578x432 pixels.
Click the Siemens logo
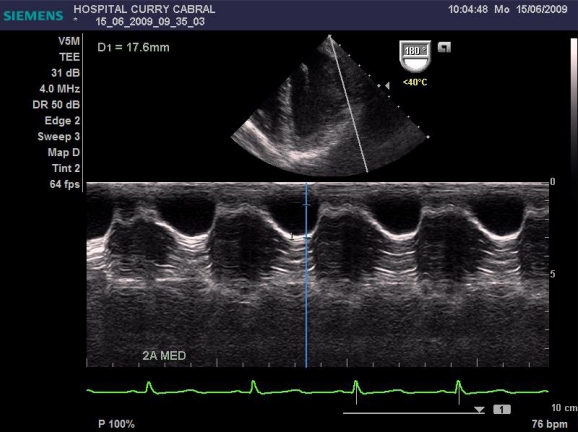tap(33, 16)
